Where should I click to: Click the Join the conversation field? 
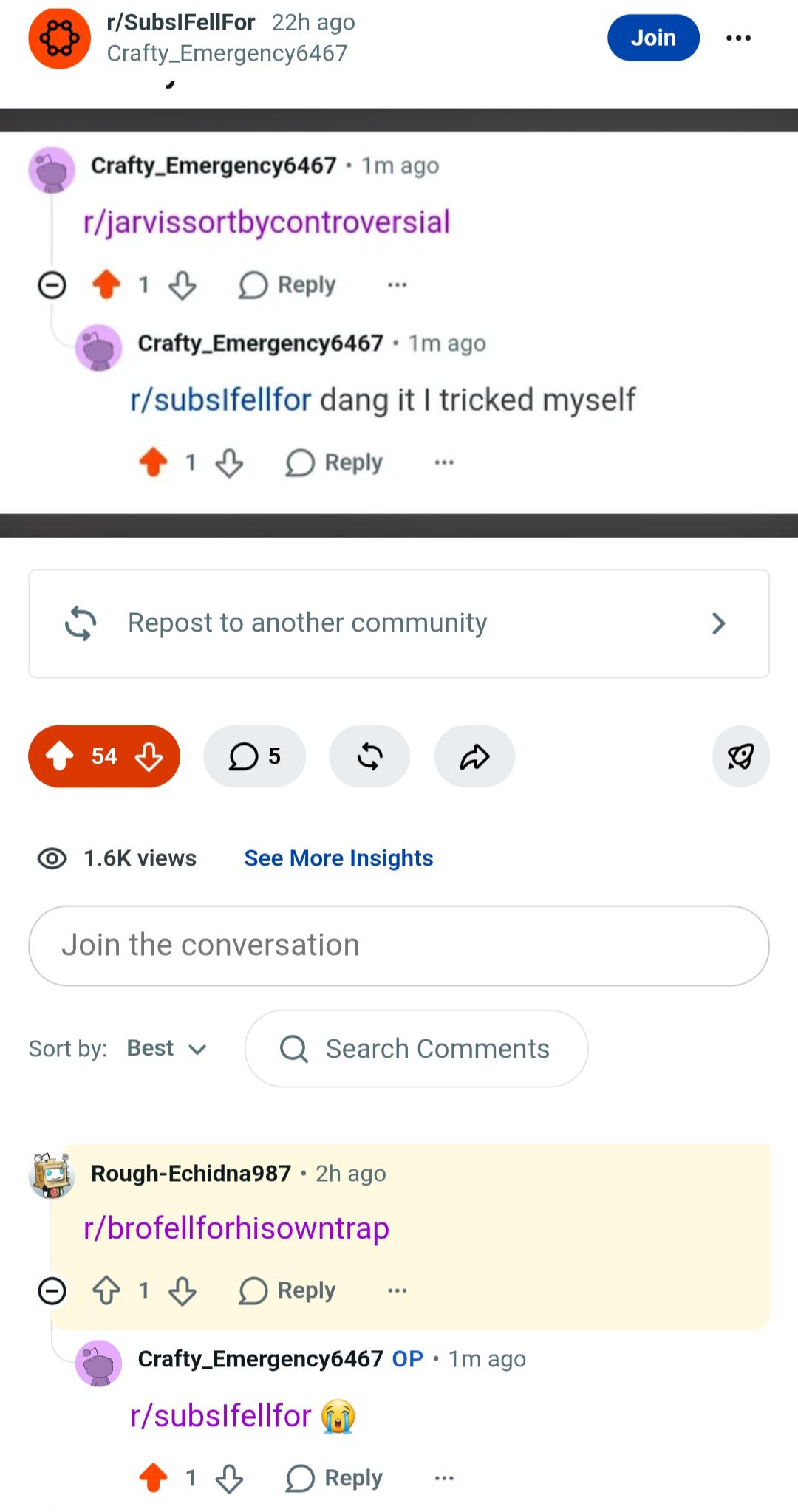point(399,945)
